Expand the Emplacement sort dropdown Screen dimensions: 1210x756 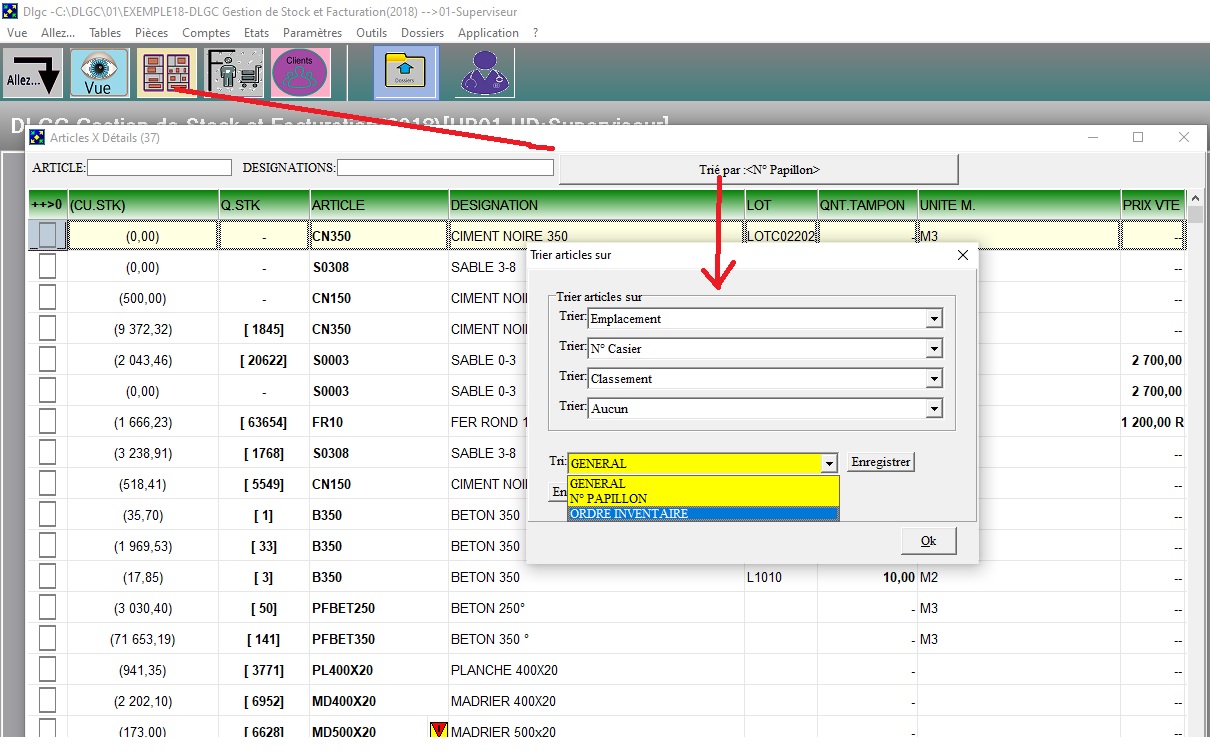[933, 319]
